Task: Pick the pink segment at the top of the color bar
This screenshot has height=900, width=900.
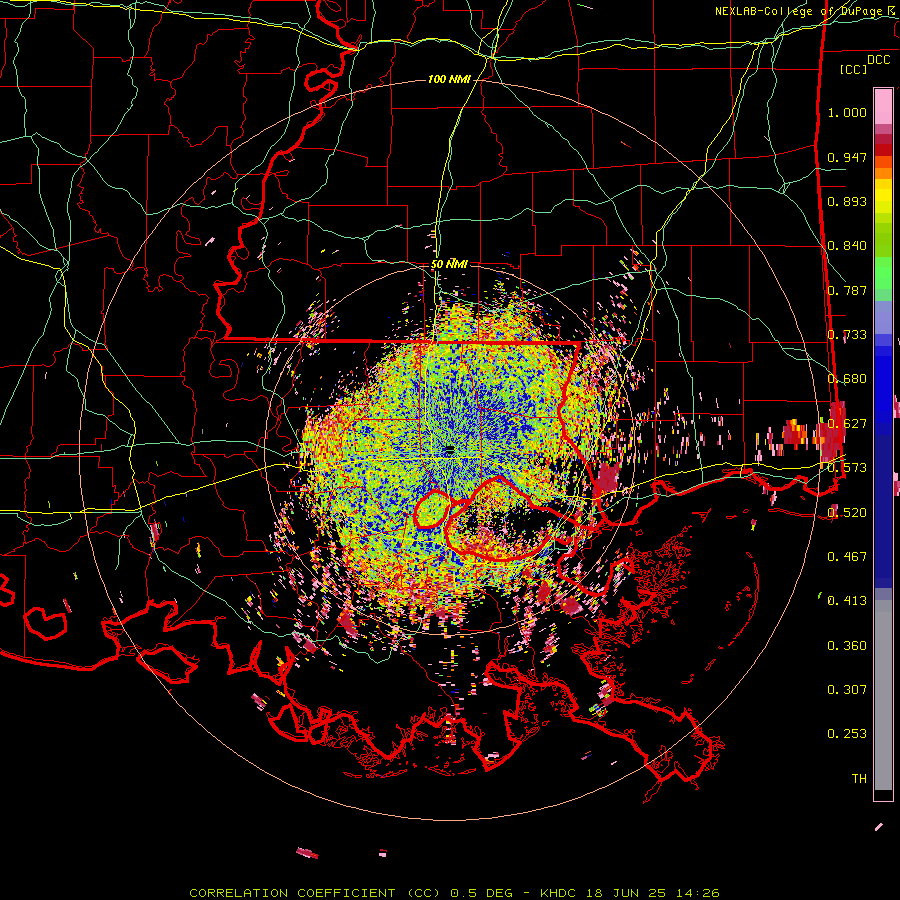Action: click(x=883, y=106)
